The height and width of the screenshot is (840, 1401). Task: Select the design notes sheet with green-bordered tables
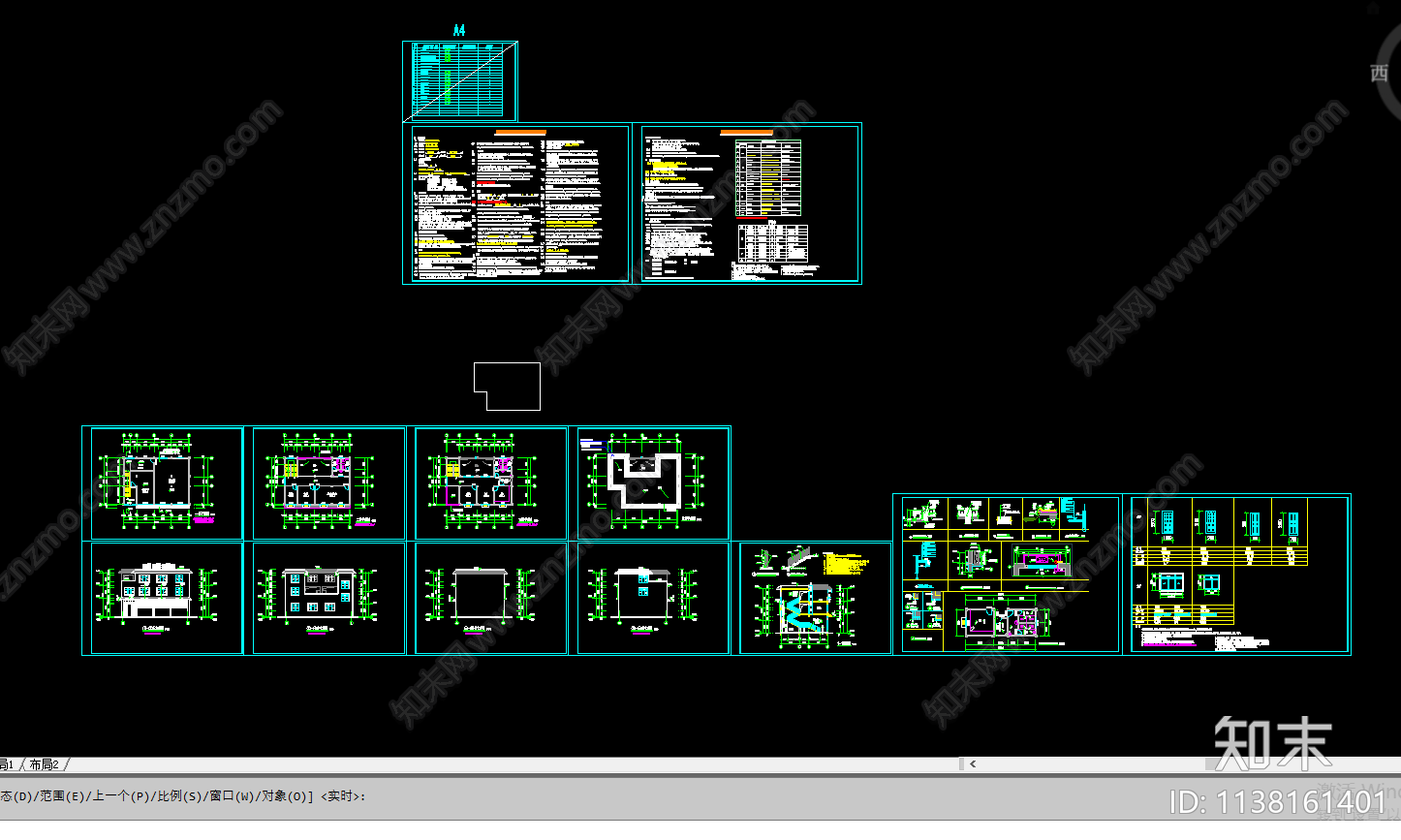click(747, 203)
